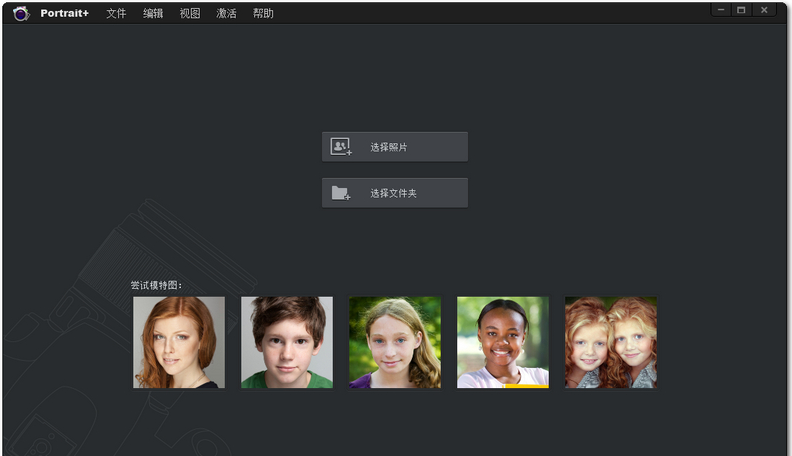
Task: Open the 帮助 menu
Action: pos(263,14)
